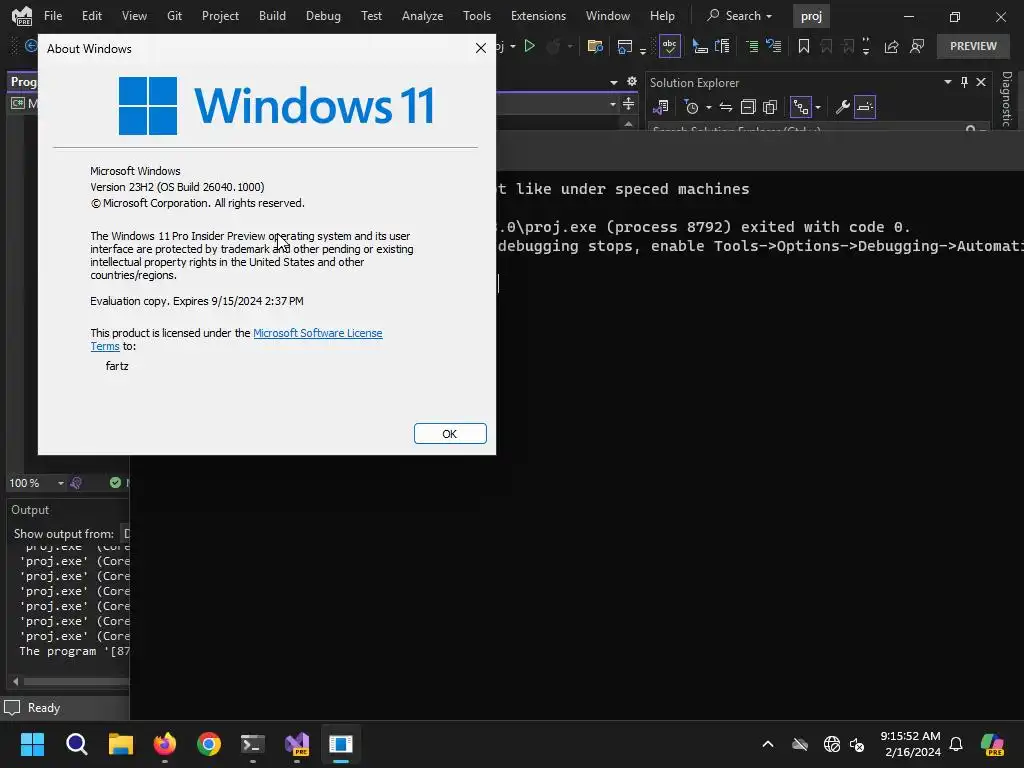Open the Edit menu
This screenshot has width=1024, height=768.
coord(91,16)
